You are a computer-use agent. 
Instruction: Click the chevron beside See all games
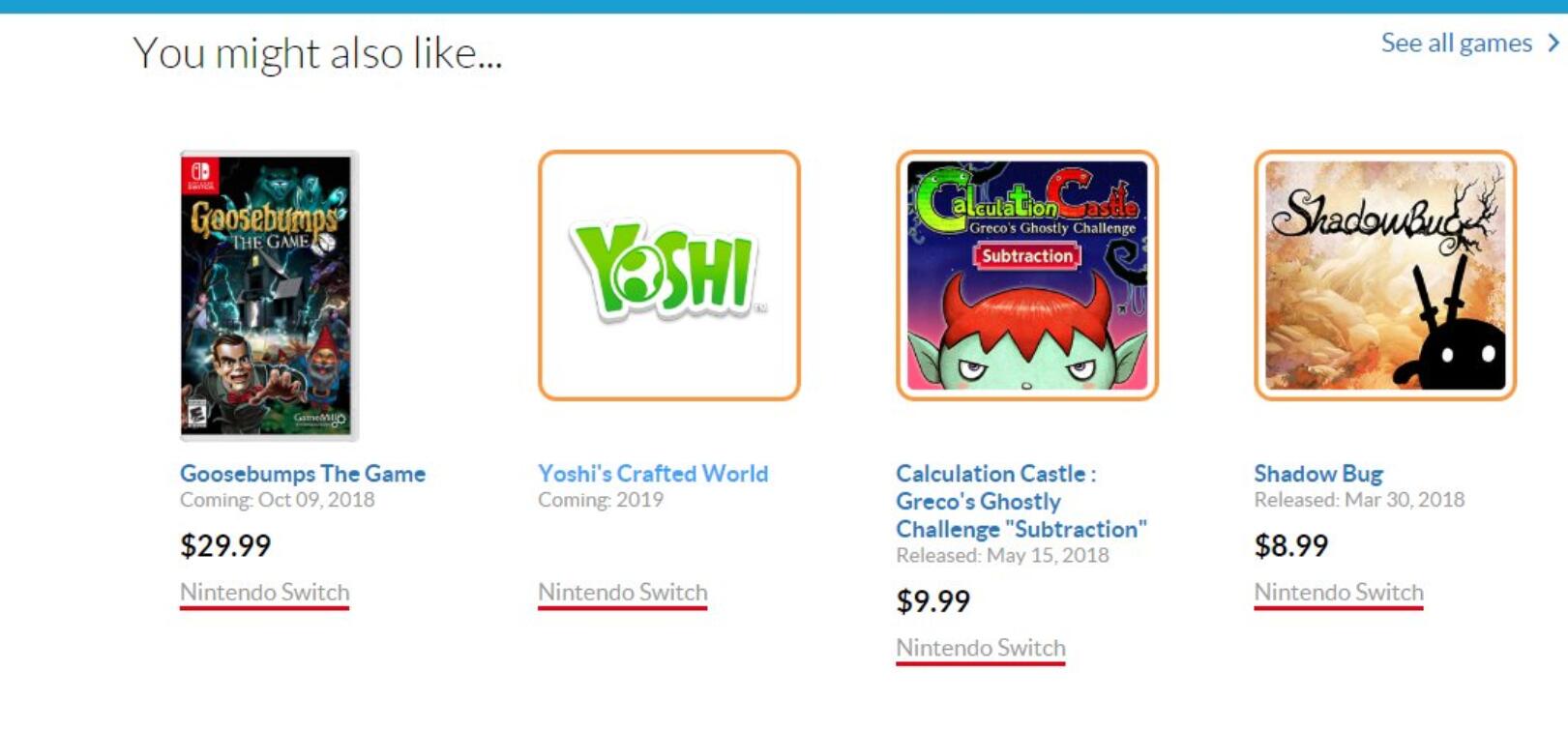click(1553, 44)
